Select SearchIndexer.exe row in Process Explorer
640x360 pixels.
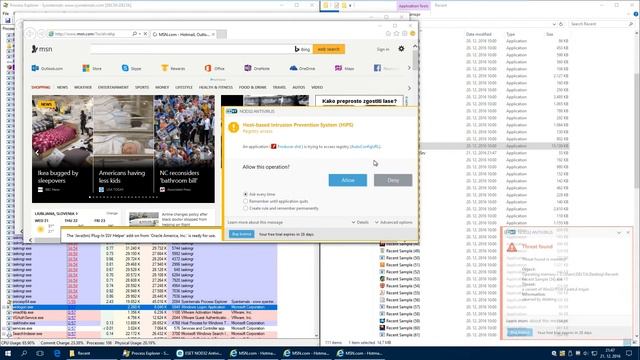click(x=141, y=333)
